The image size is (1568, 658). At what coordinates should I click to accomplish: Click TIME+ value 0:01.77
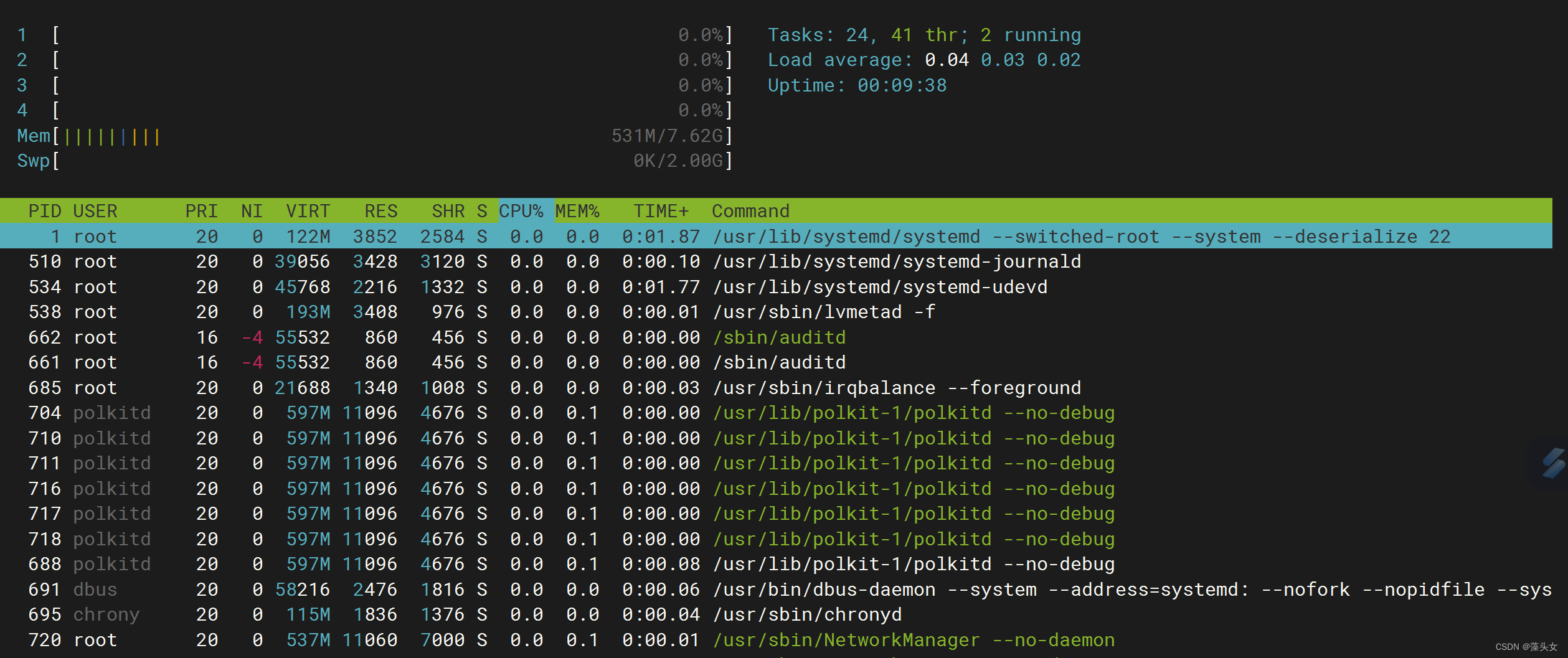coord(661,286)
